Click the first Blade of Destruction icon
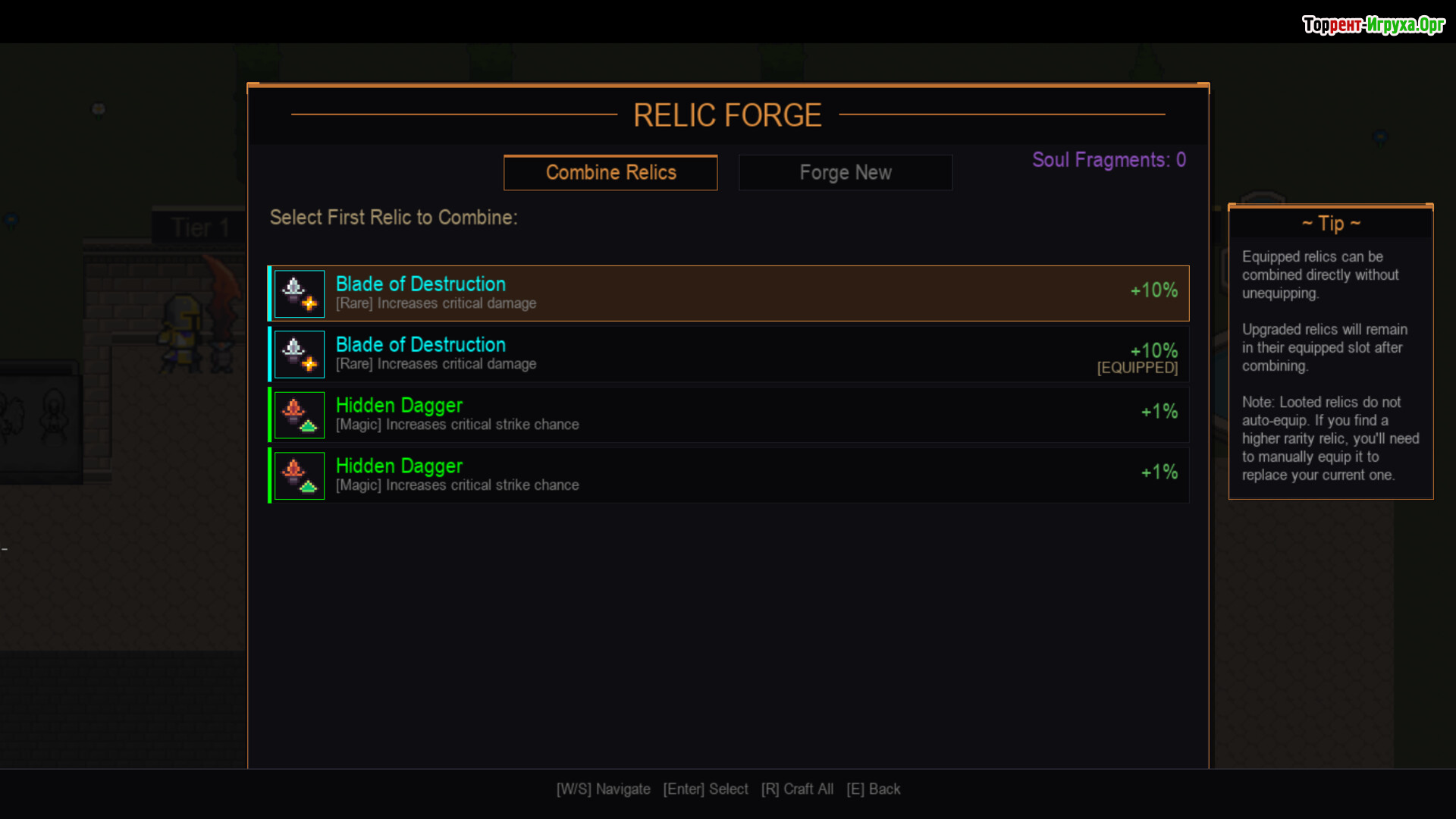Screen dimensions: 1456x819 coord(299,293)
